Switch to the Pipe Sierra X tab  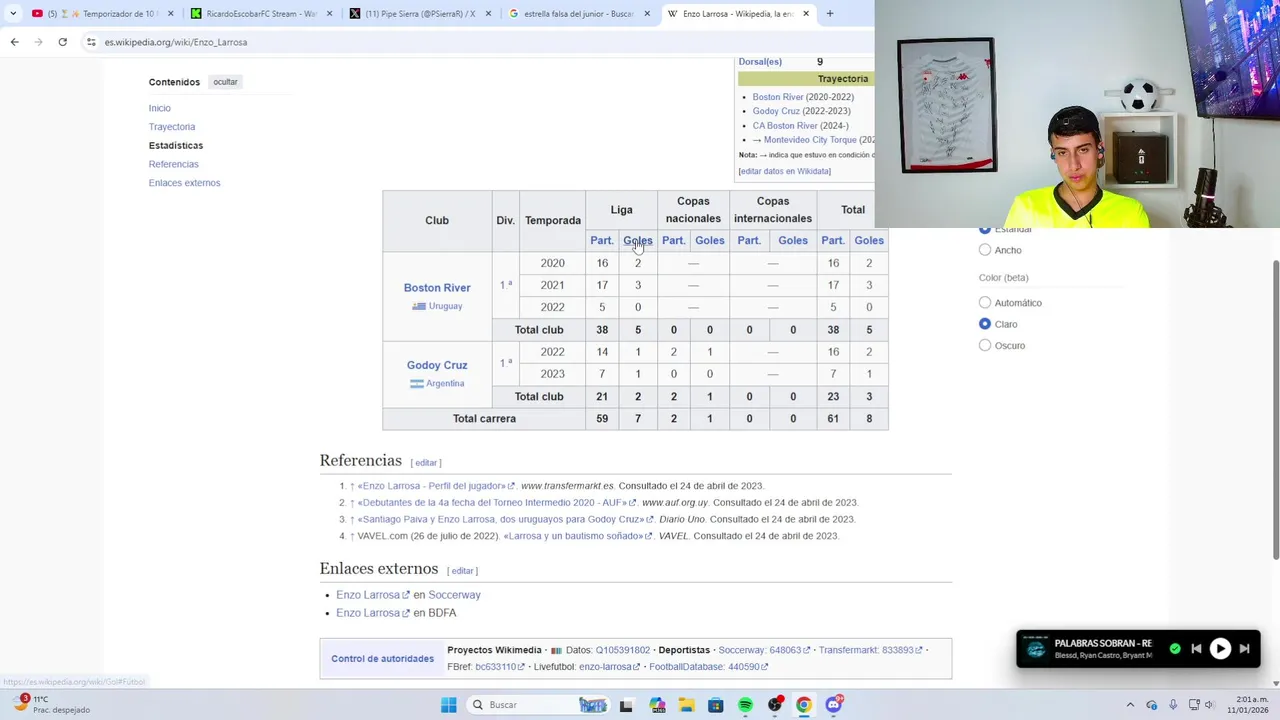(x=420, y=14)
